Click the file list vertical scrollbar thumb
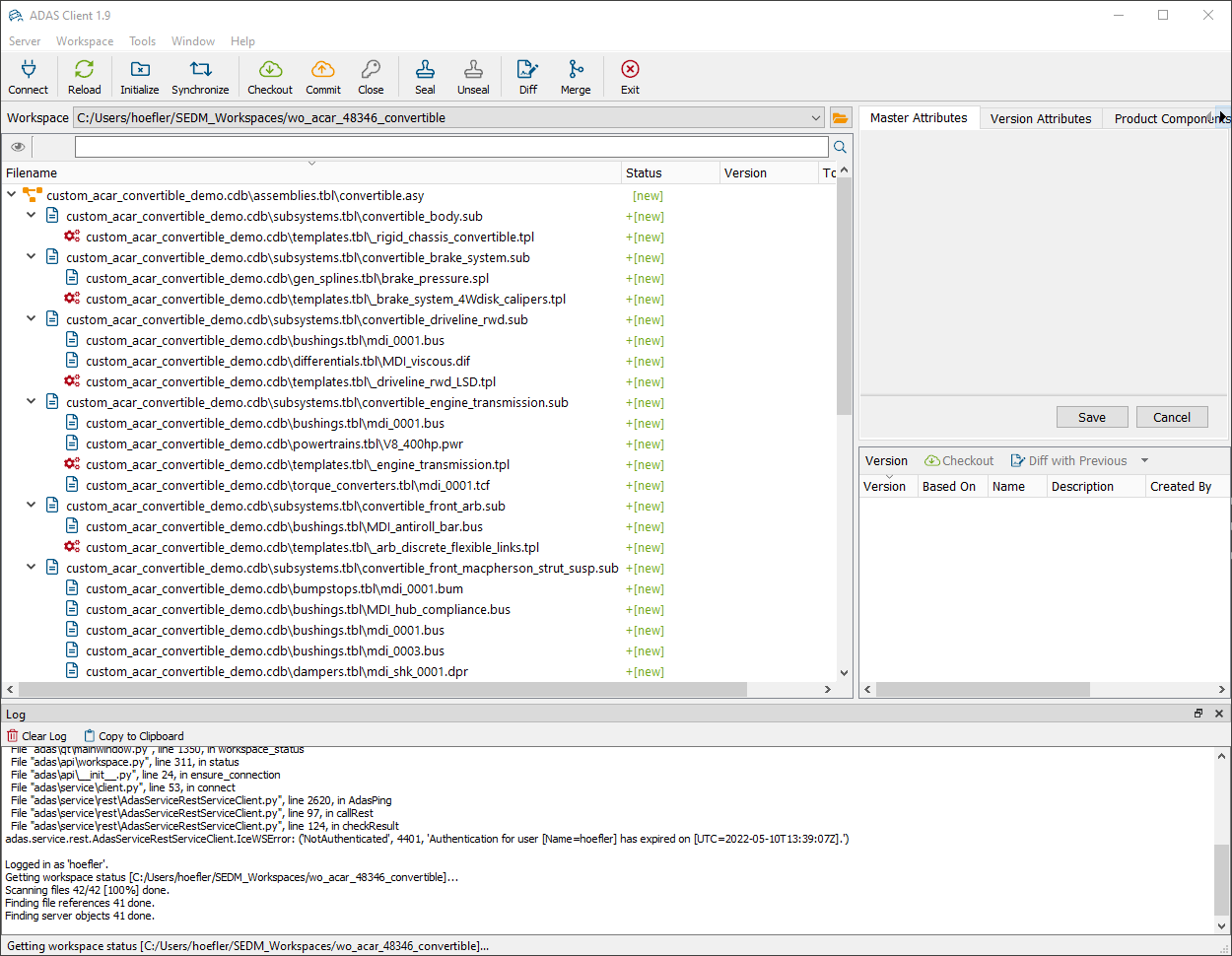 point(844,296)
